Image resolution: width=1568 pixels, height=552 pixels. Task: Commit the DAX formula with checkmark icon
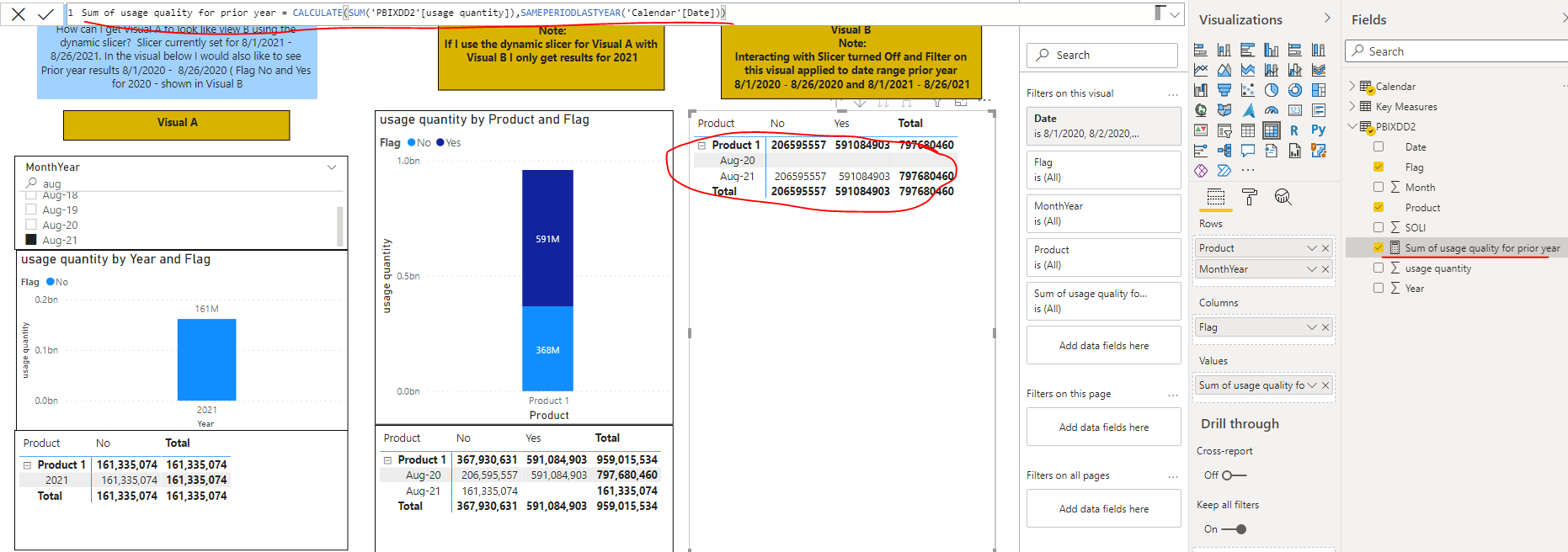click(x=46, y=13)
